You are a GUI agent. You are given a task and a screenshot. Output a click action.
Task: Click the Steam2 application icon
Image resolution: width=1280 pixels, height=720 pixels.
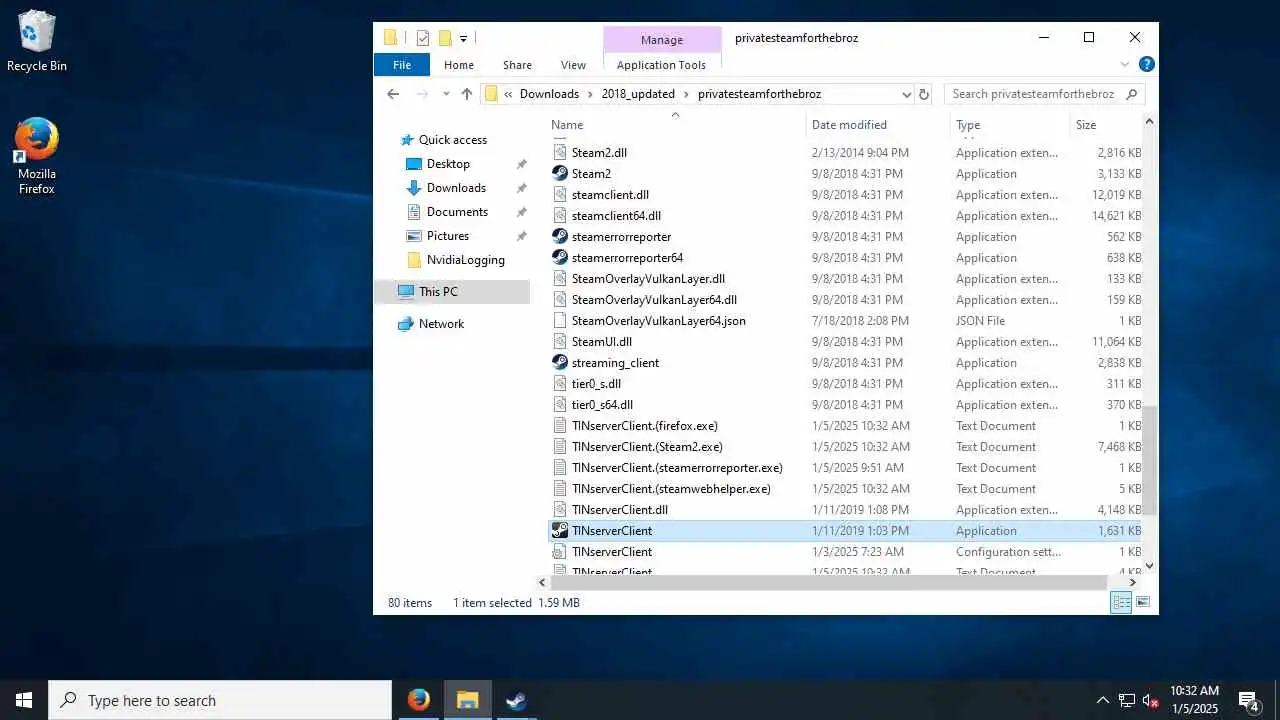560,174
